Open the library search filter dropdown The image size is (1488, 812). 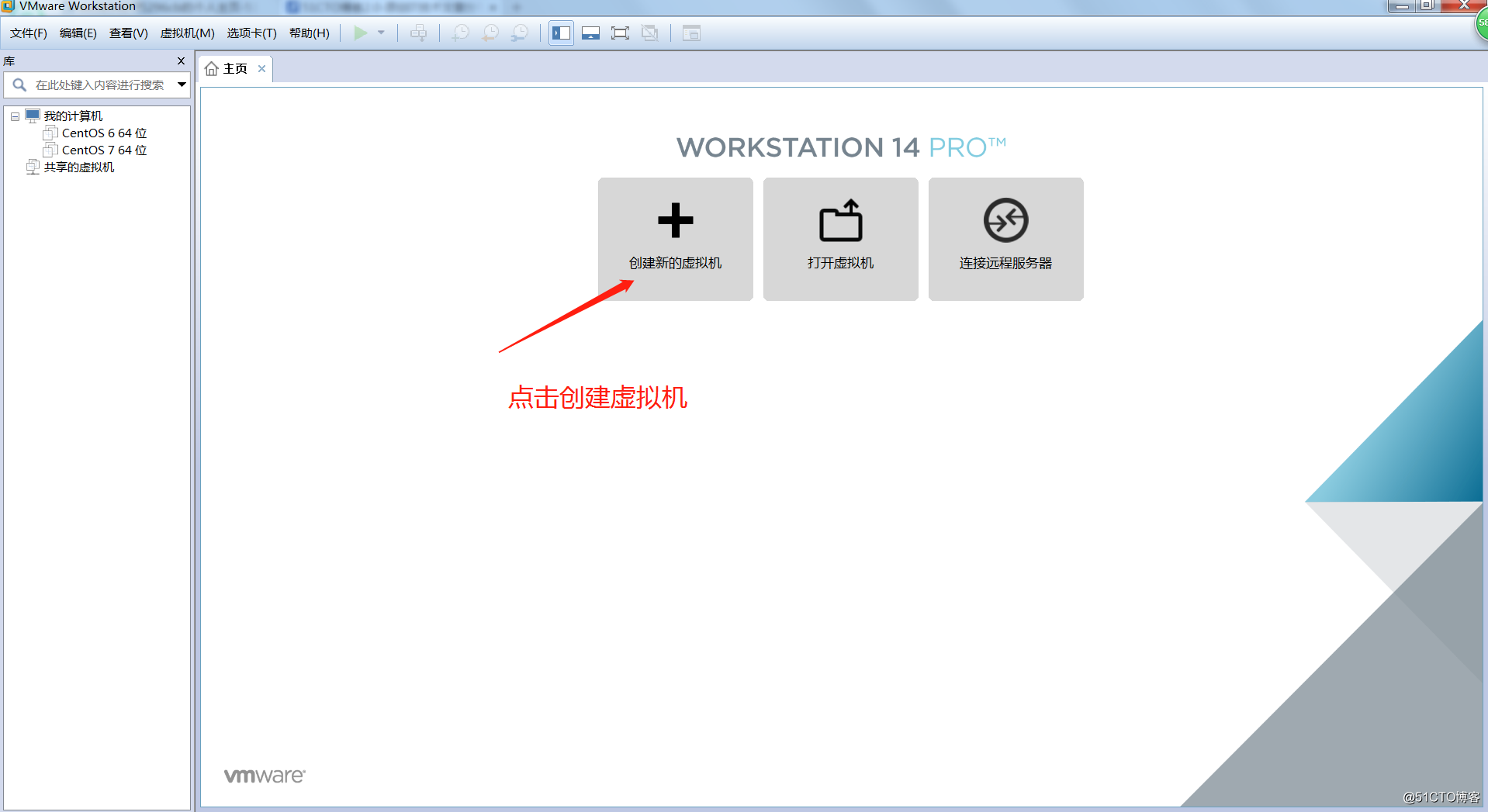[x=182, y=85]
